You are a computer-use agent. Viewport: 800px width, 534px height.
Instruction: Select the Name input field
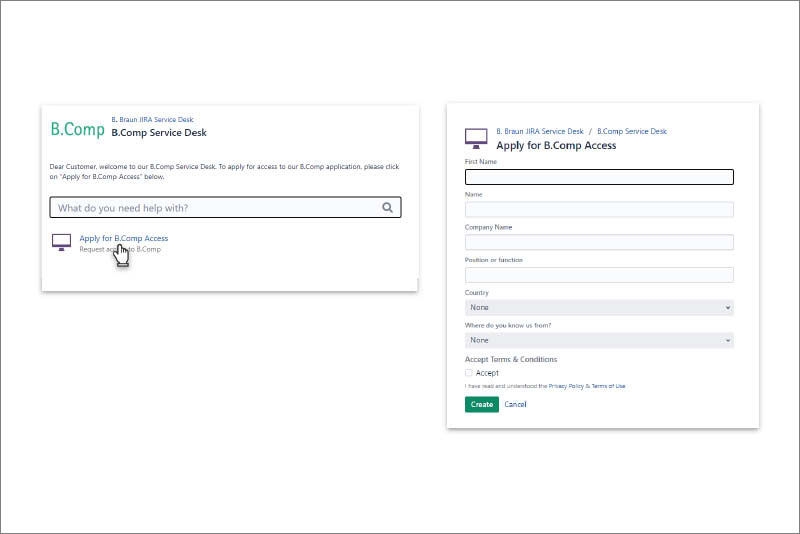(599, 210)
